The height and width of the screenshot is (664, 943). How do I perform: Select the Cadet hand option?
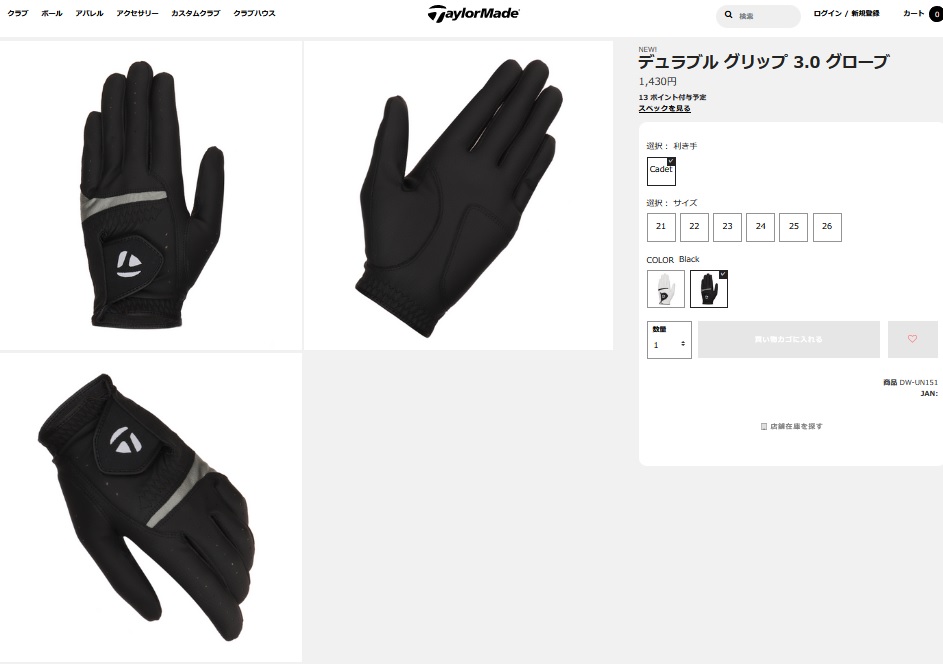tap(661, 171)
